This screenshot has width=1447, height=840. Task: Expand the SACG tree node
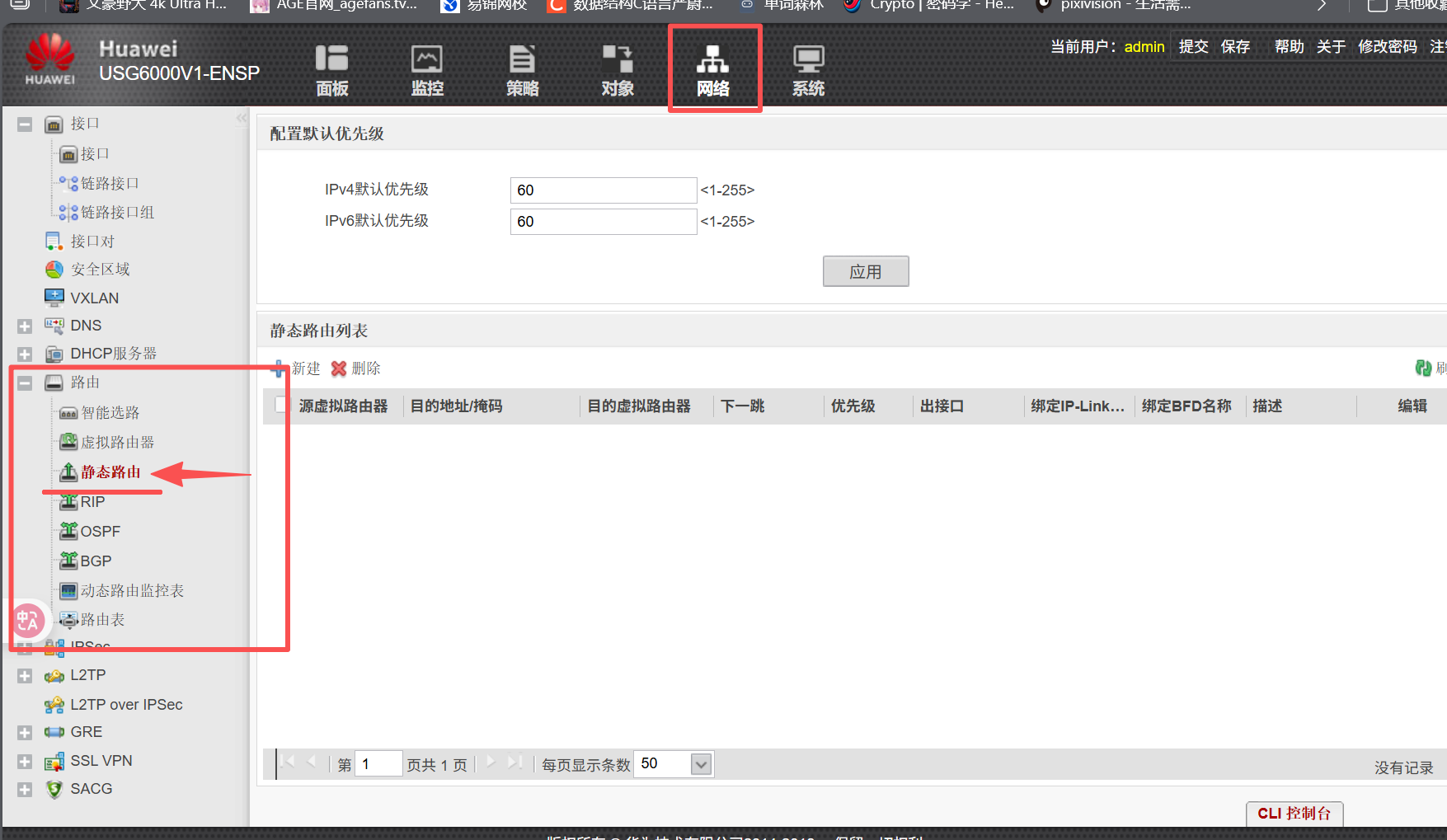pos(25,790)
